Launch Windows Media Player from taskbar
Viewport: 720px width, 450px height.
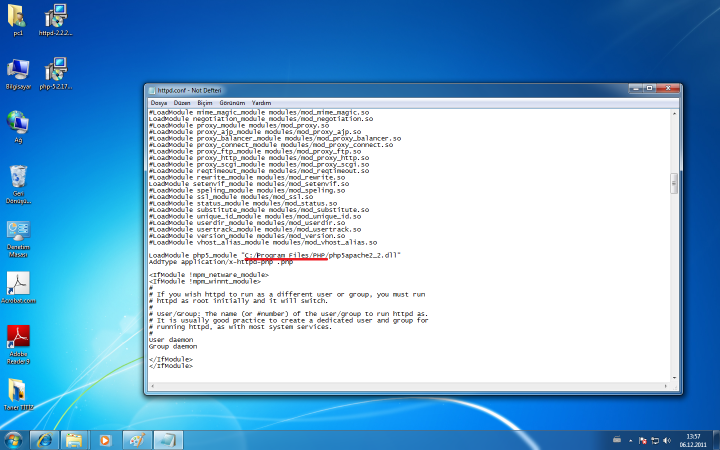point(104,439)
